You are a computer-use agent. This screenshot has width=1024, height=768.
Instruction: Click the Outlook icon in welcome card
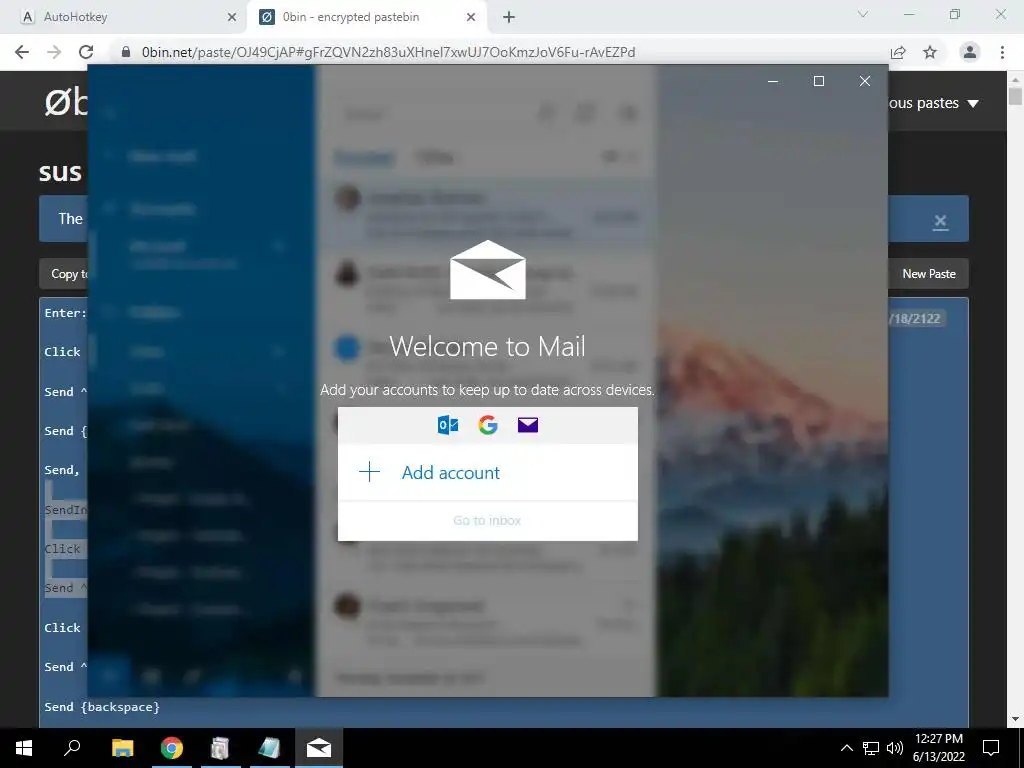[448, 425]
